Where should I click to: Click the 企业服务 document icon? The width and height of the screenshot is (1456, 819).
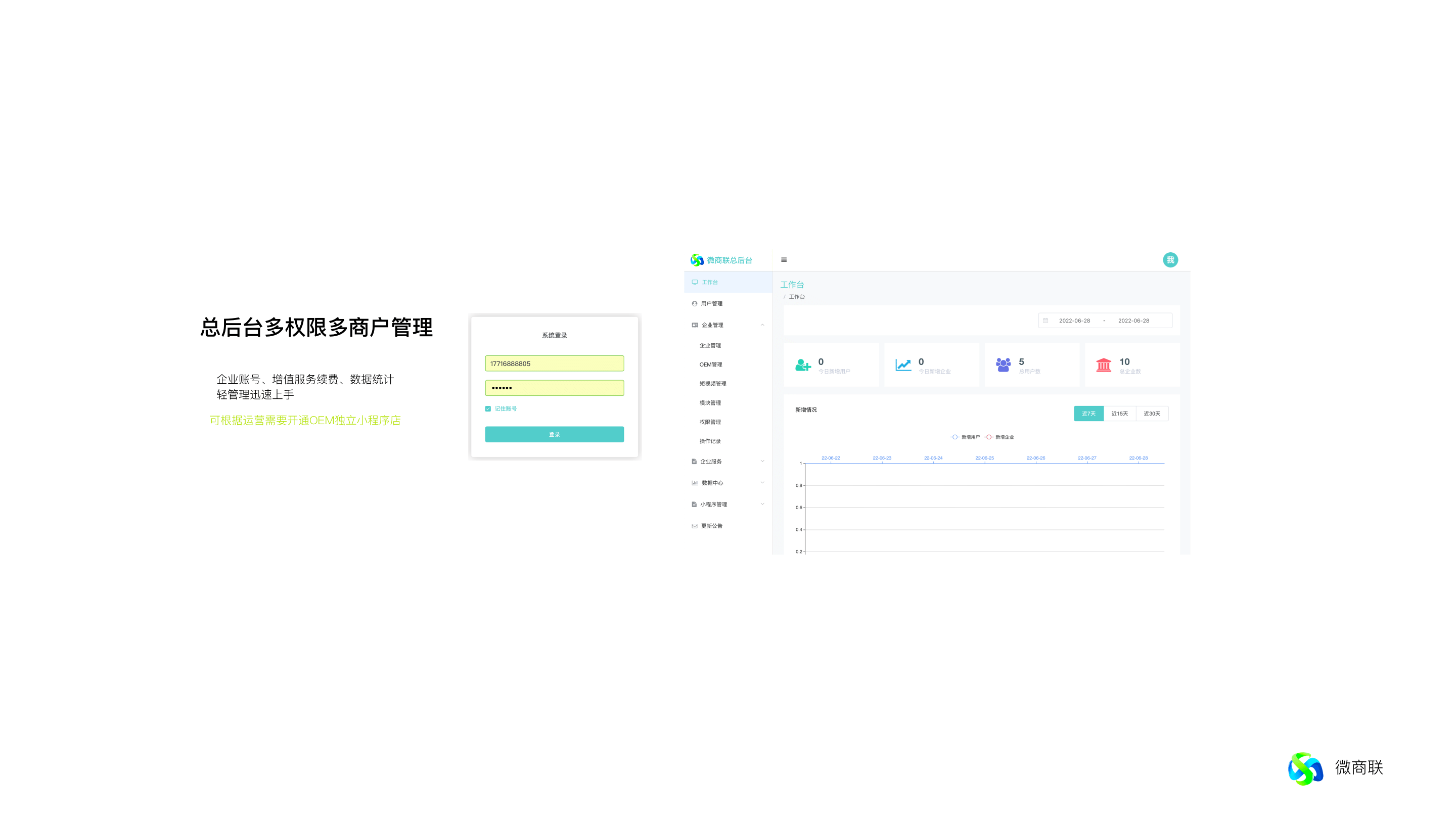pos(694,461)
